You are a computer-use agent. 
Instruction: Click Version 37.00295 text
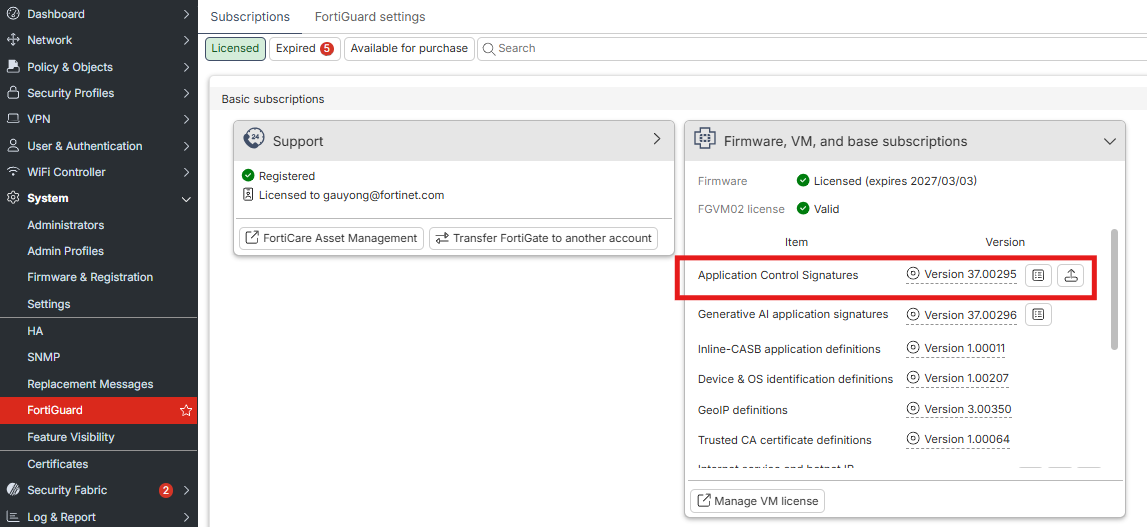click(x=970, y=274)
